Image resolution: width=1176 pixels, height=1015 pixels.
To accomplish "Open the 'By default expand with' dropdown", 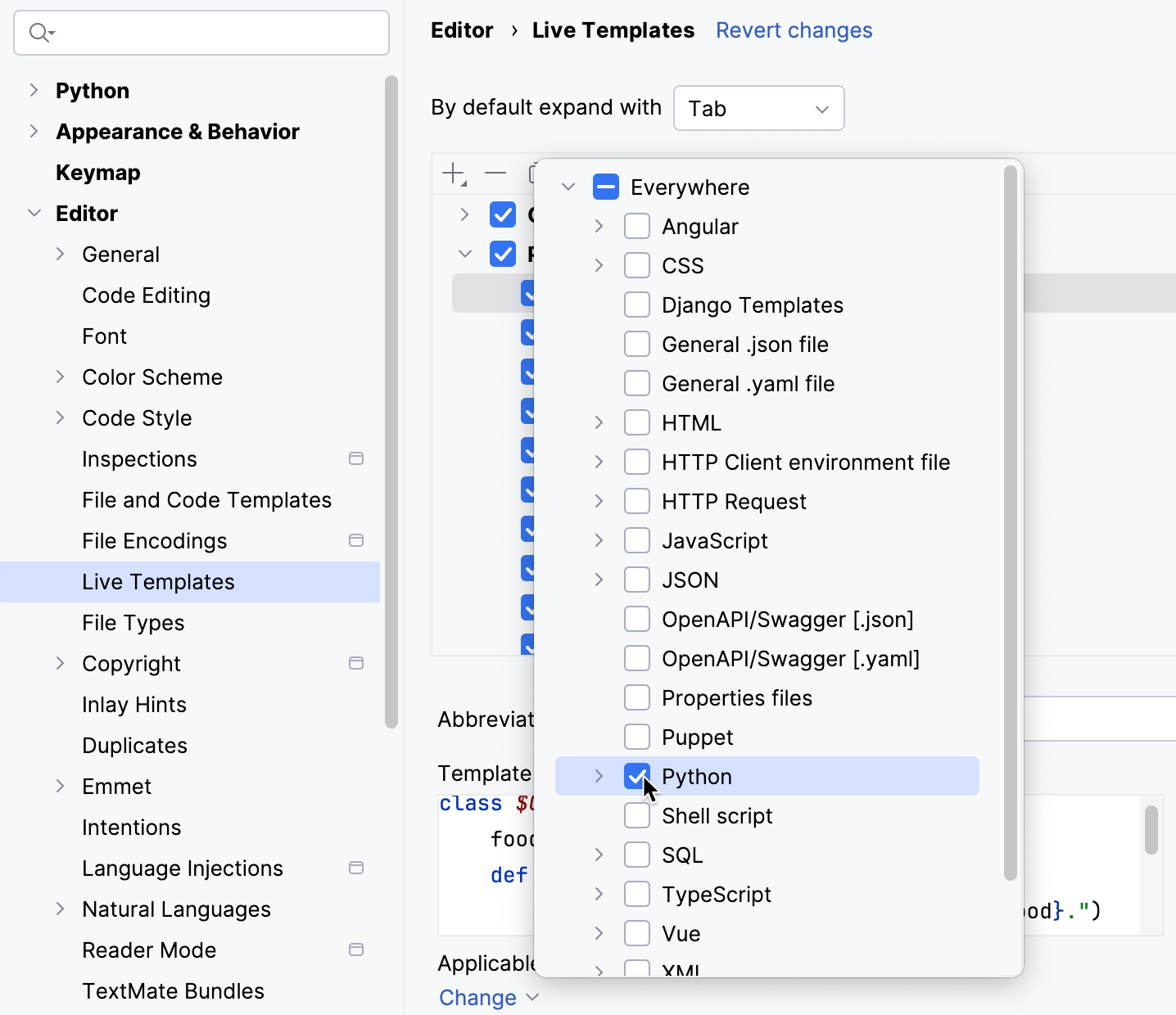I will tap(758, 107).
